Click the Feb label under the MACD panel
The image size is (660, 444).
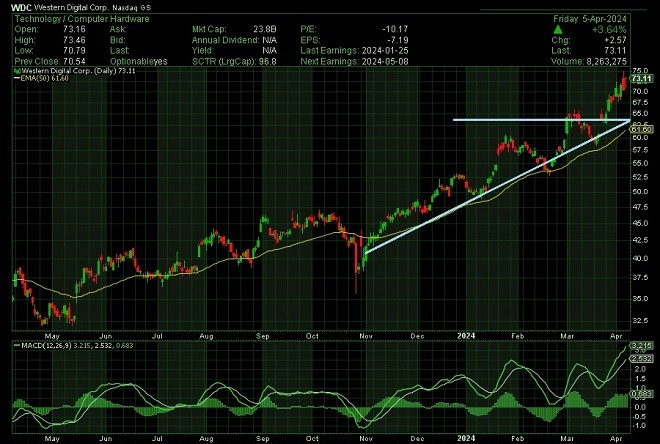tap(517, 439)
